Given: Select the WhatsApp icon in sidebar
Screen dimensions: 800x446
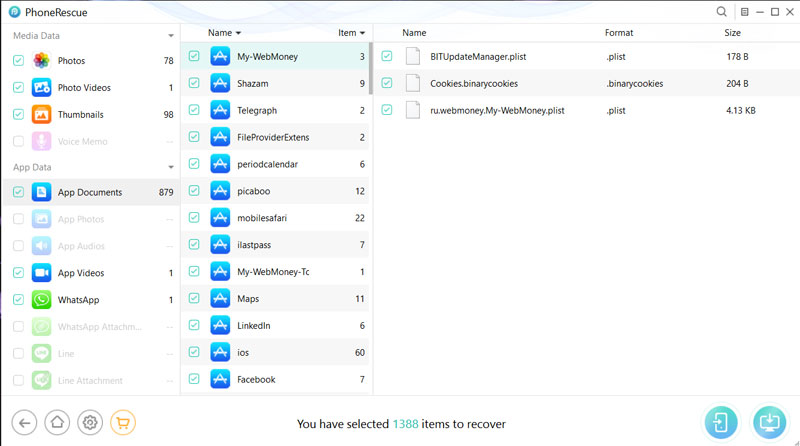Looking at the screenshot, I should point(42,300).
